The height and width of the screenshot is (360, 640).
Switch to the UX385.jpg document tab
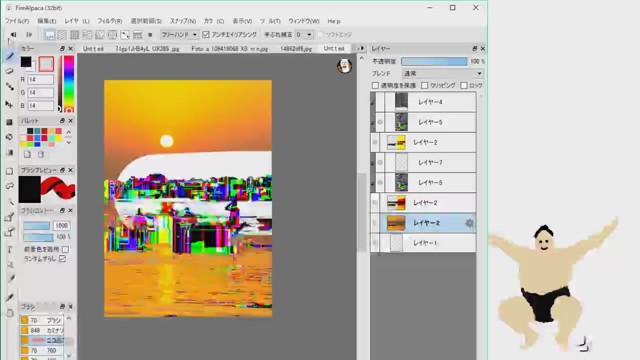click(147, 49)
